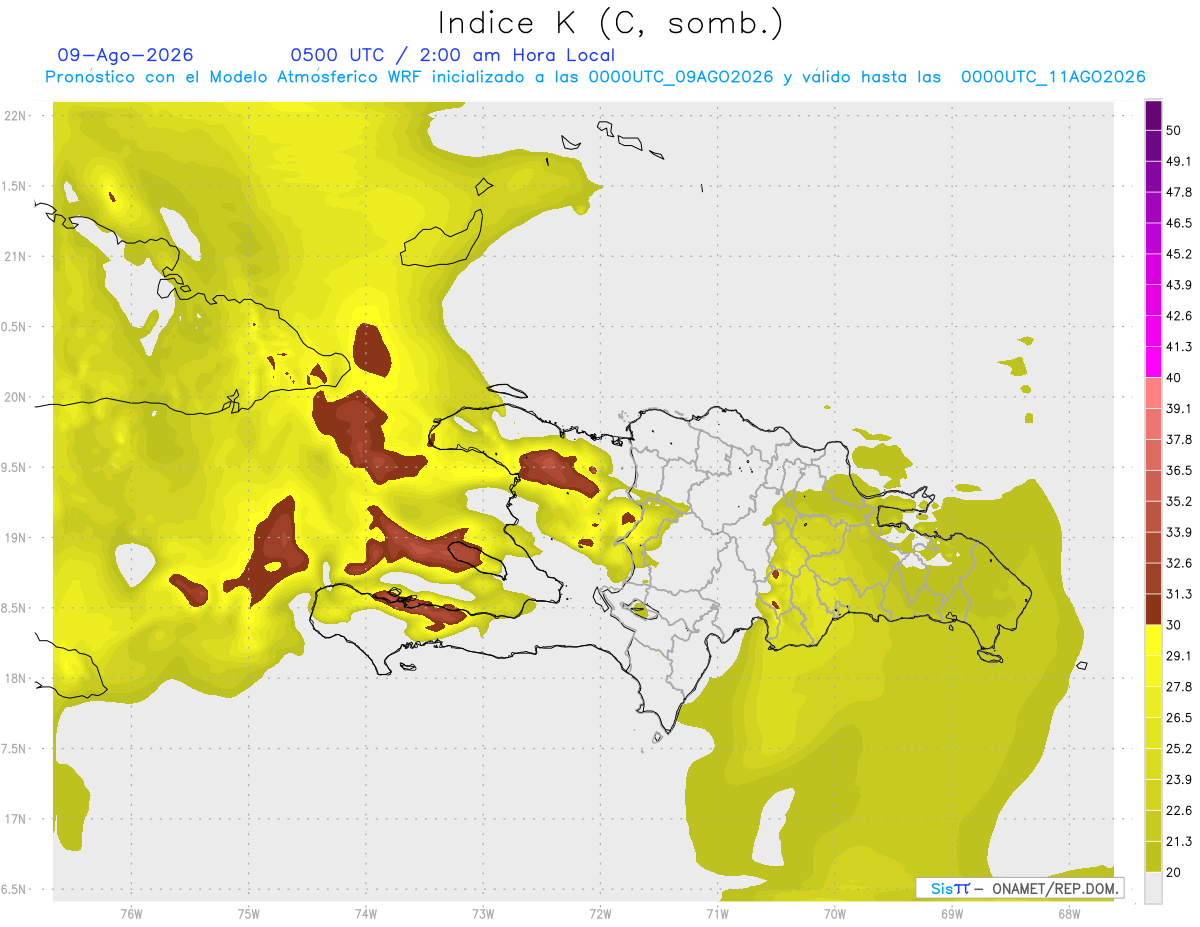
Task: Click the "21N" latitude axis label
Action: point(15,256)
